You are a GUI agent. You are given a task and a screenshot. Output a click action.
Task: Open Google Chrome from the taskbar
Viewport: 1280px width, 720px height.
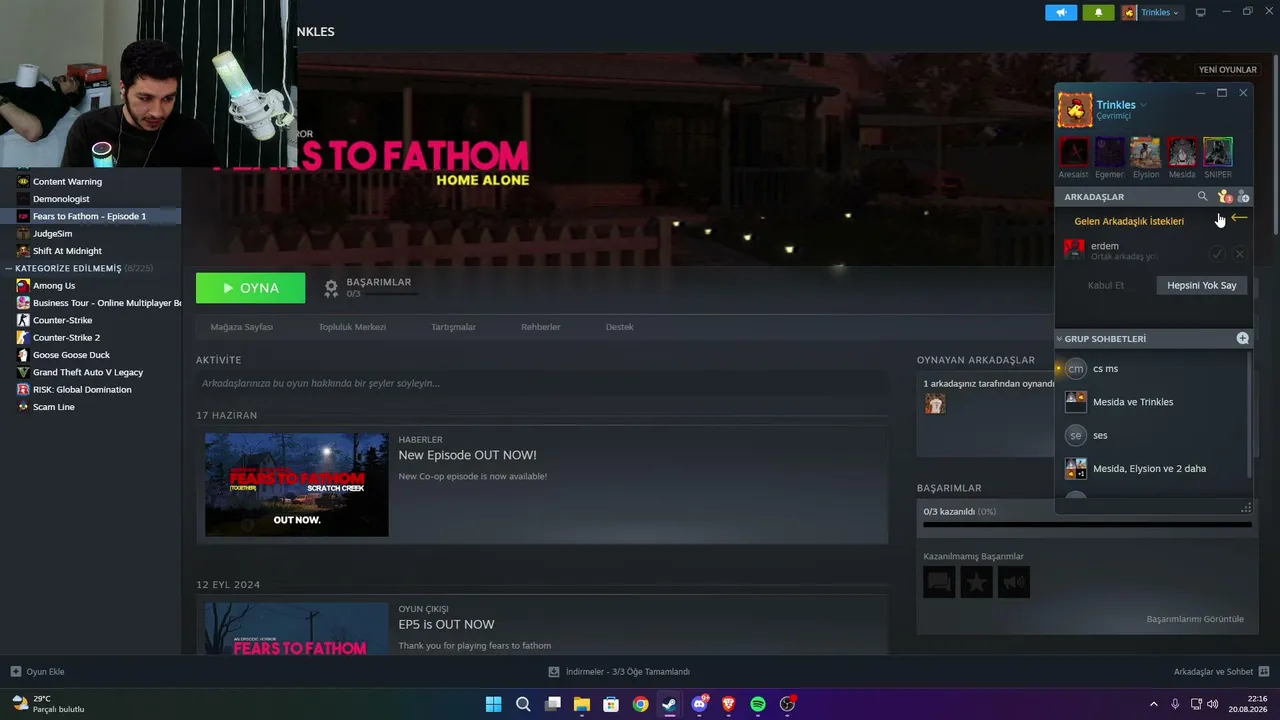pyautogui.click(x=640, y=704)
